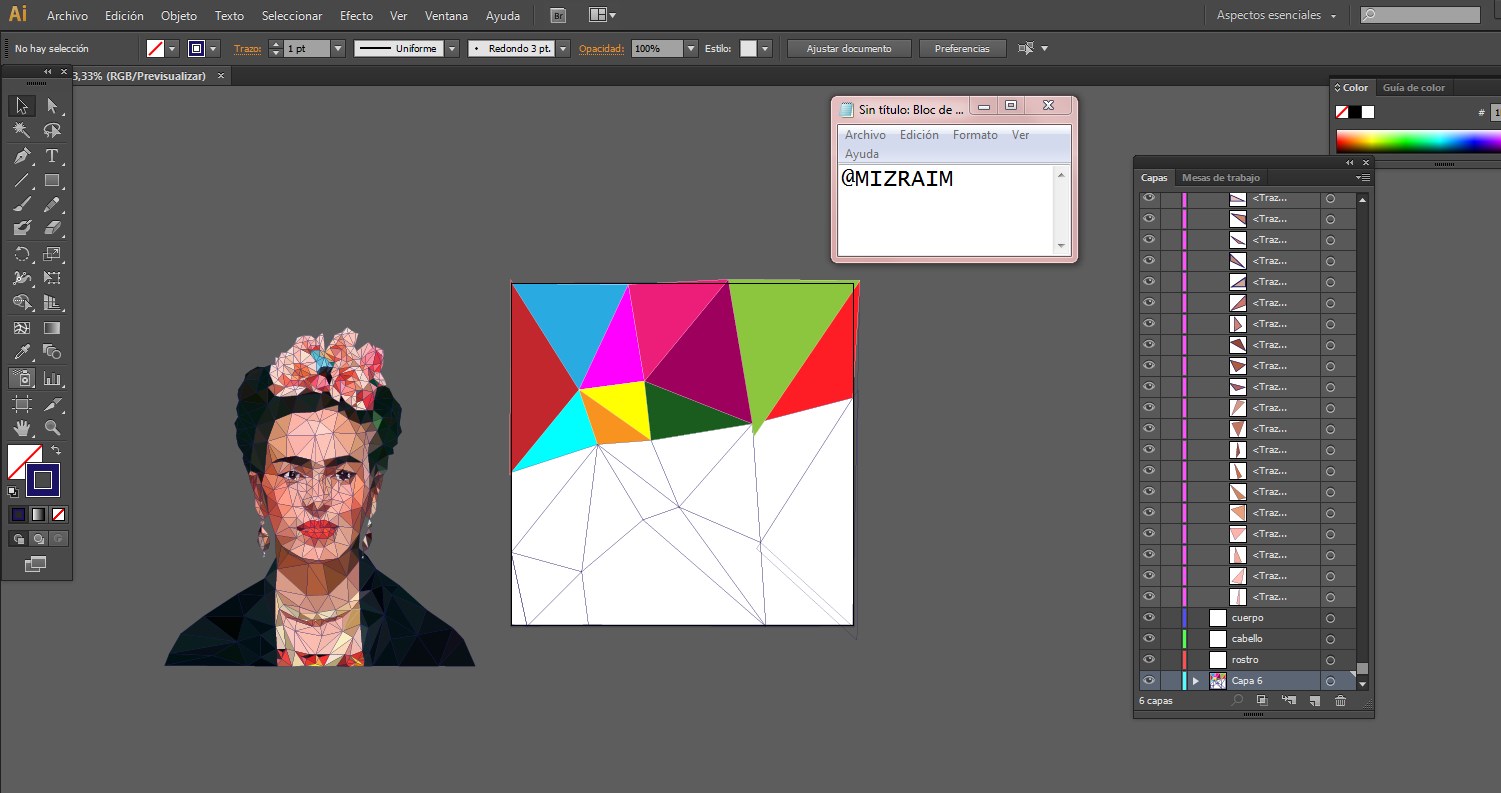Select the Blend tool

(x=52, y=352)
